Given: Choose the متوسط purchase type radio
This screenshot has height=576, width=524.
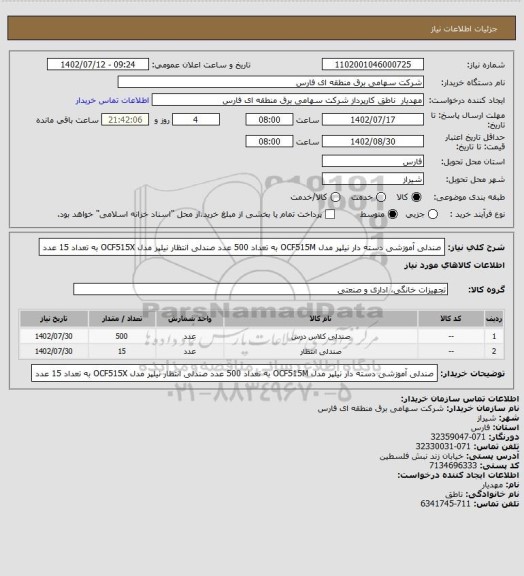Looking at the screenshot, I should (393, 214).
